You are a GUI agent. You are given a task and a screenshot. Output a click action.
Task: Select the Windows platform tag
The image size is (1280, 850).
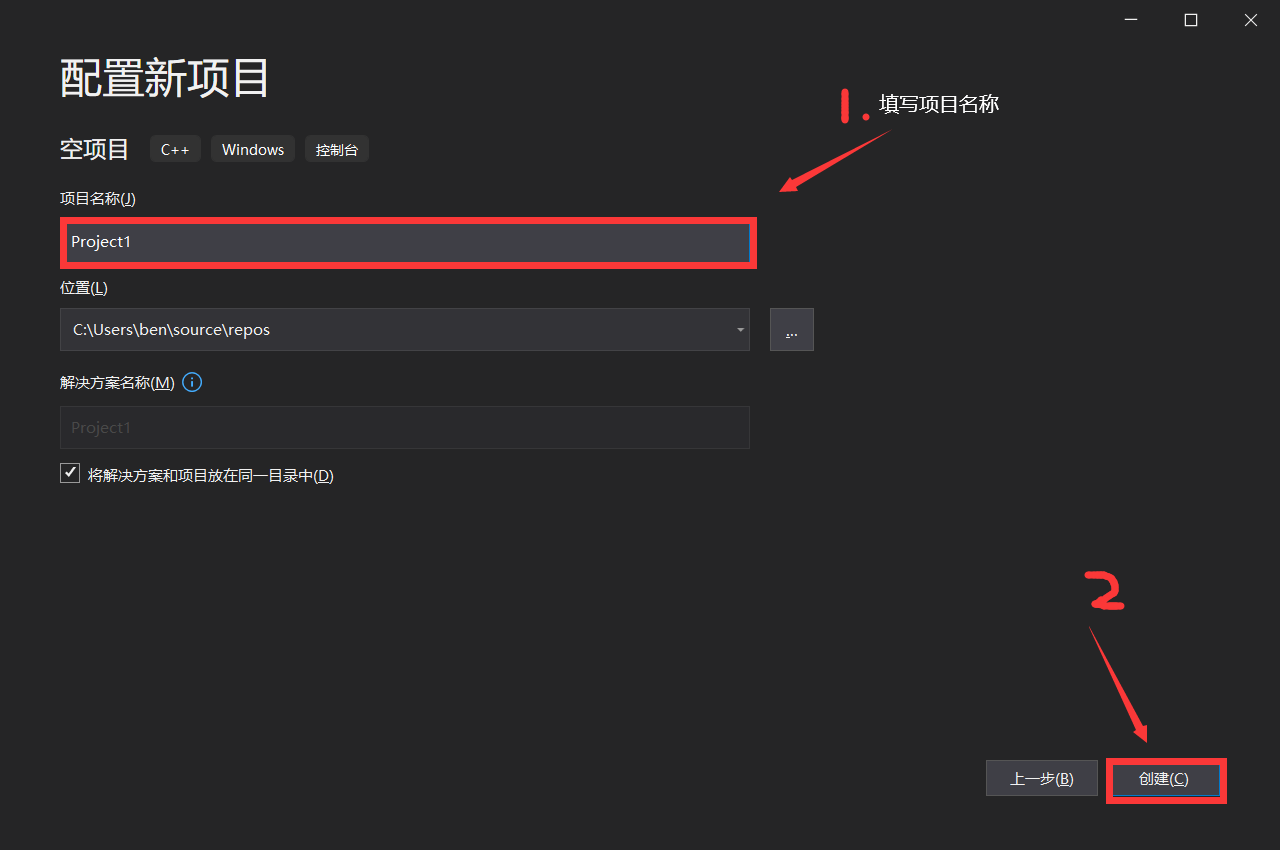(x=252, y=148)
